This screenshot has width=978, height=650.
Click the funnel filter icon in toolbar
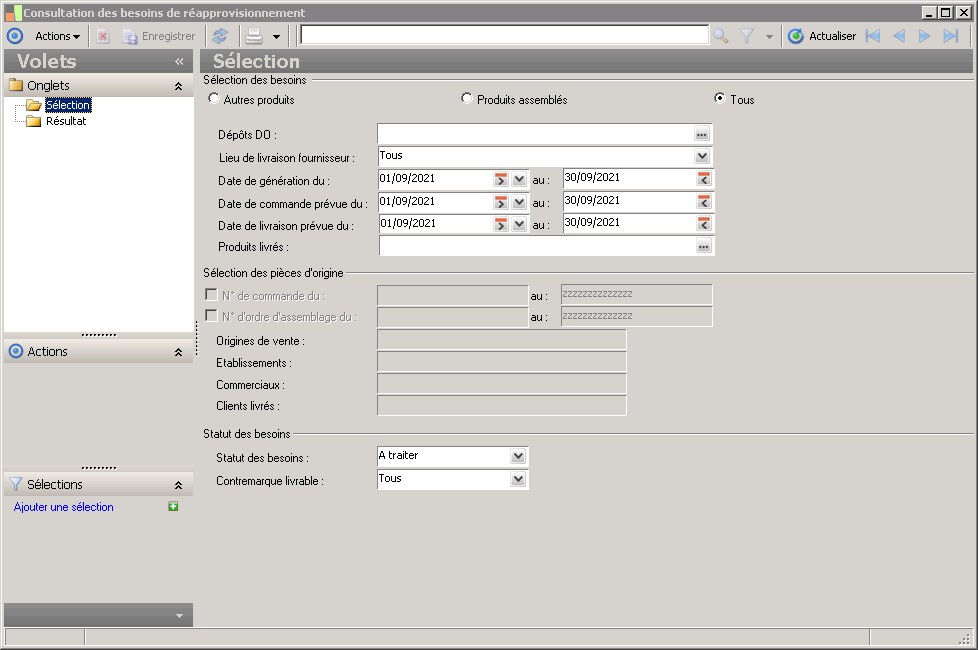[x=747, y=36]
